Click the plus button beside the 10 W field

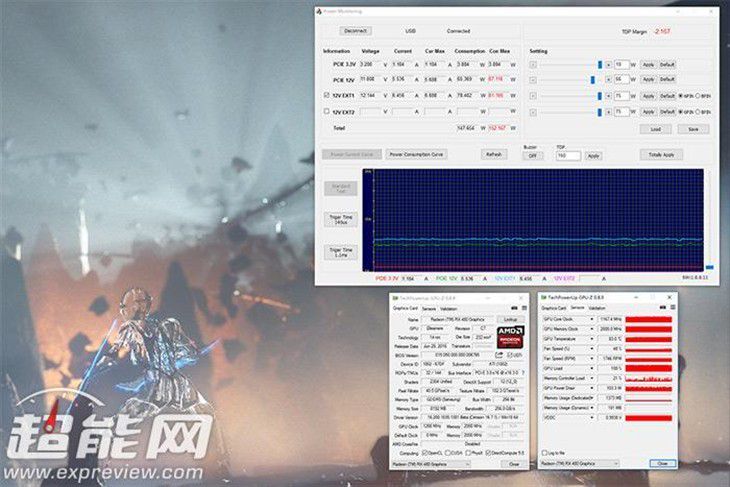tap(608, 65)
